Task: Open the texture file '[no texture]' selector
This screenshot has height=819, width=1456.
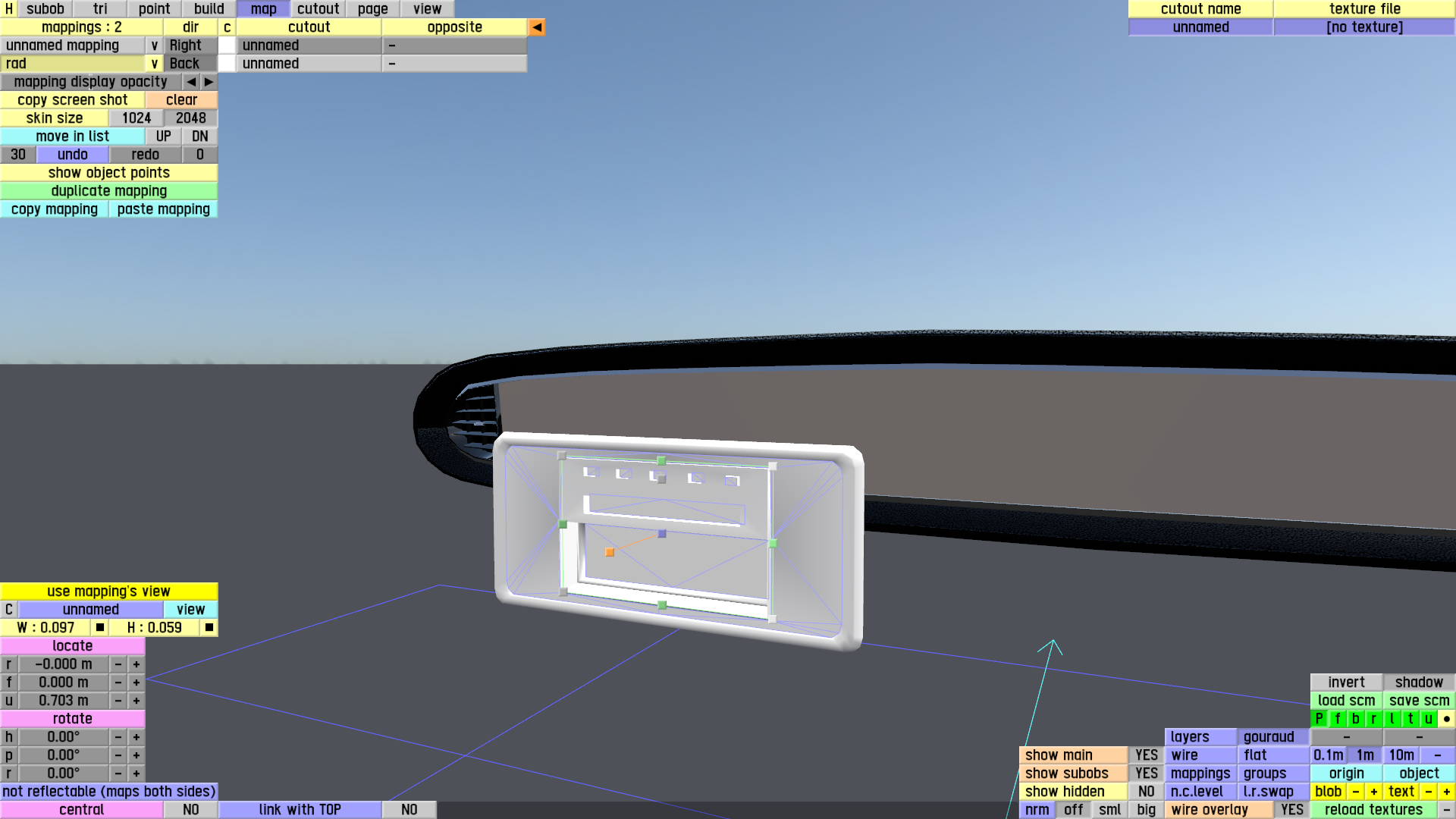Action: click(x=1363, y=27)
